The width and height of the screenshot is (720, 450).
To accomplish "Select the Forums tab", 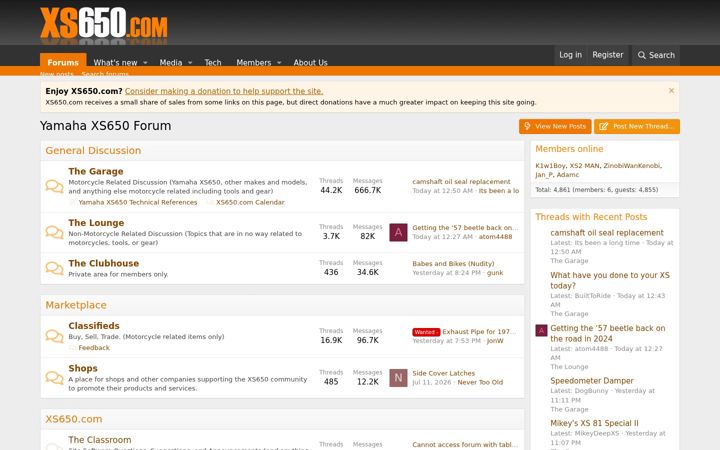I will tap(63, 62).
